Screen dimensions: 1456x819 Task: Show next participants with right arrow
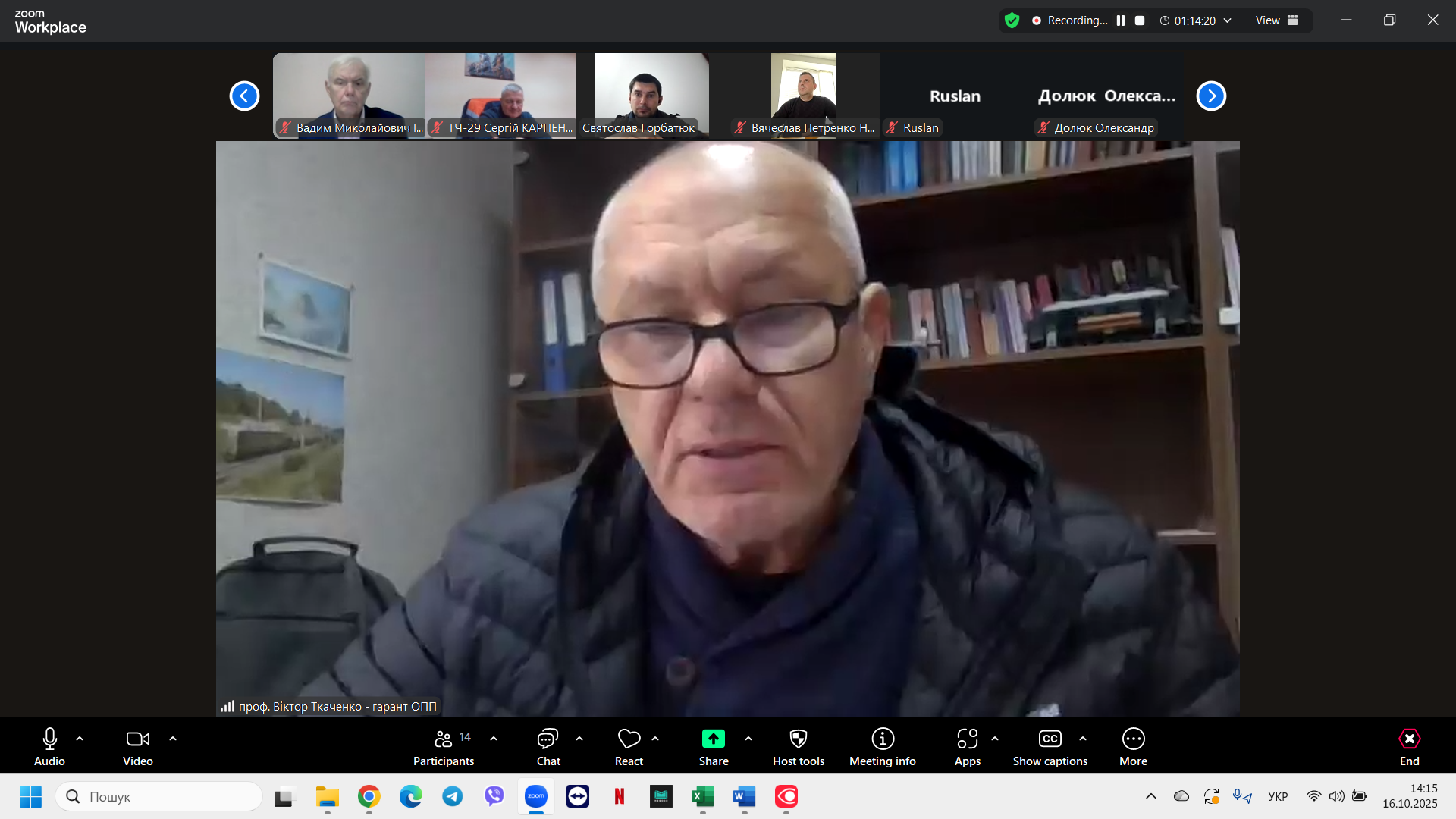[x=1211, y=96]
